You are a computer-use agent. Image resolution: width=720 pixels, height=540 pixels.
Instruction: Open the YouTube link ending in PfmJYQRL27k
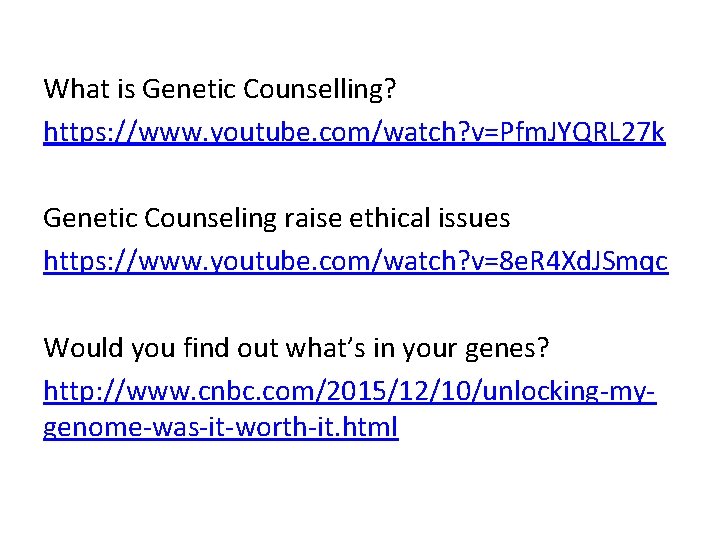354,132
